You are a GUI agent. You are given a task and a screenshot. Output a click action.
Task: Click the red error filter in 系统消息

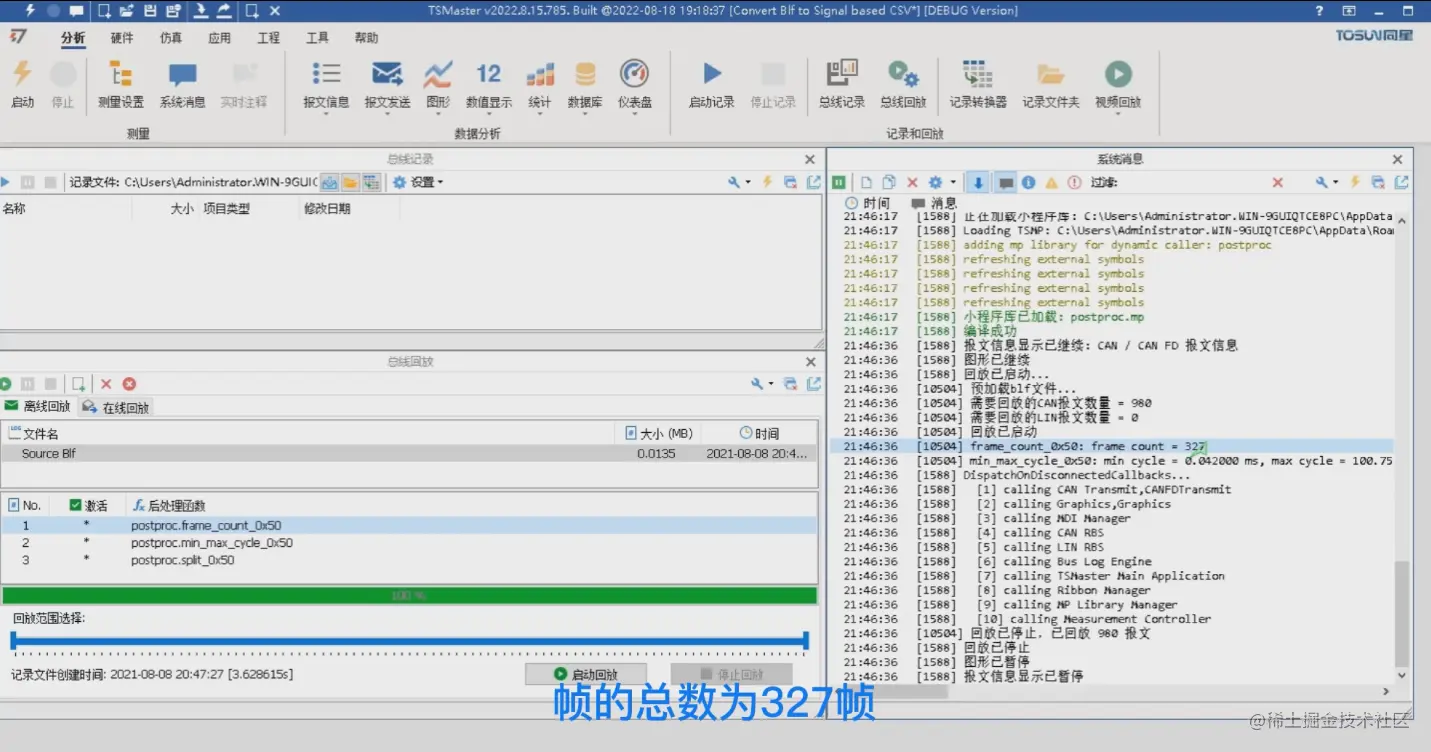(x=1074, y=183)
